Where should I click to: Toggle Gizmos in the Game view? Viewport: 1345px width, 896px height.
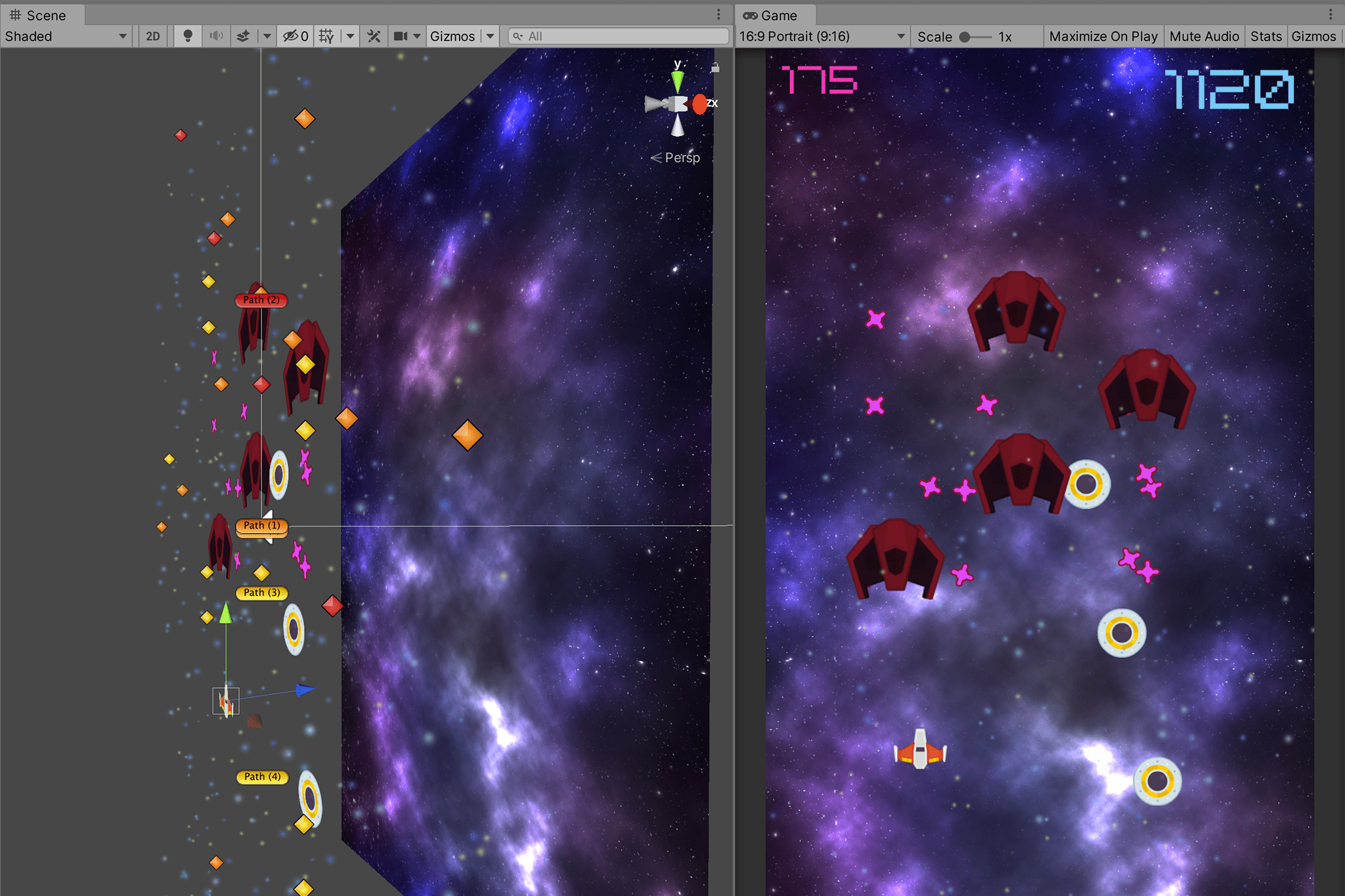coord(1313,36)
